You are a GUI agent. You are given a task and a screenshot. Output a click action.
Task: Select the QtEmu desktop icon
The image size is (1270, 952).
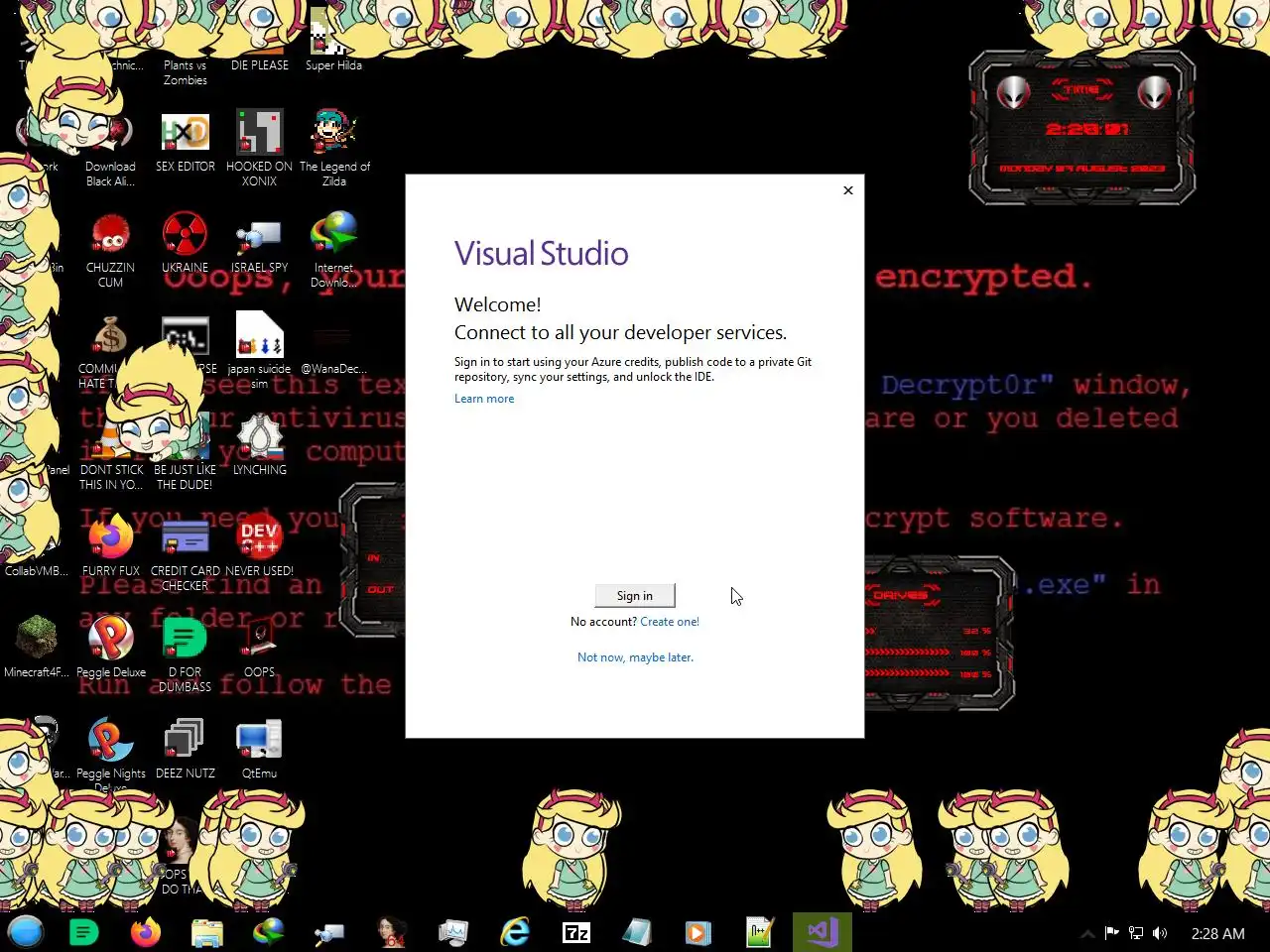pos(259,749)
